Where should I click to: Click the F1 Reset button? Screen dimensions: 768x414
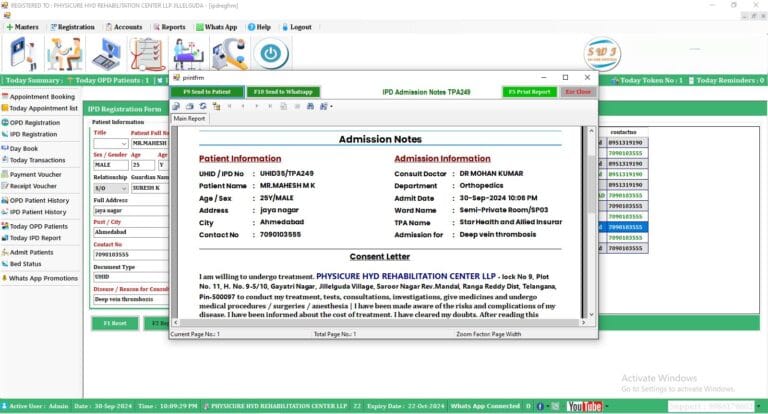coord(115,323)
